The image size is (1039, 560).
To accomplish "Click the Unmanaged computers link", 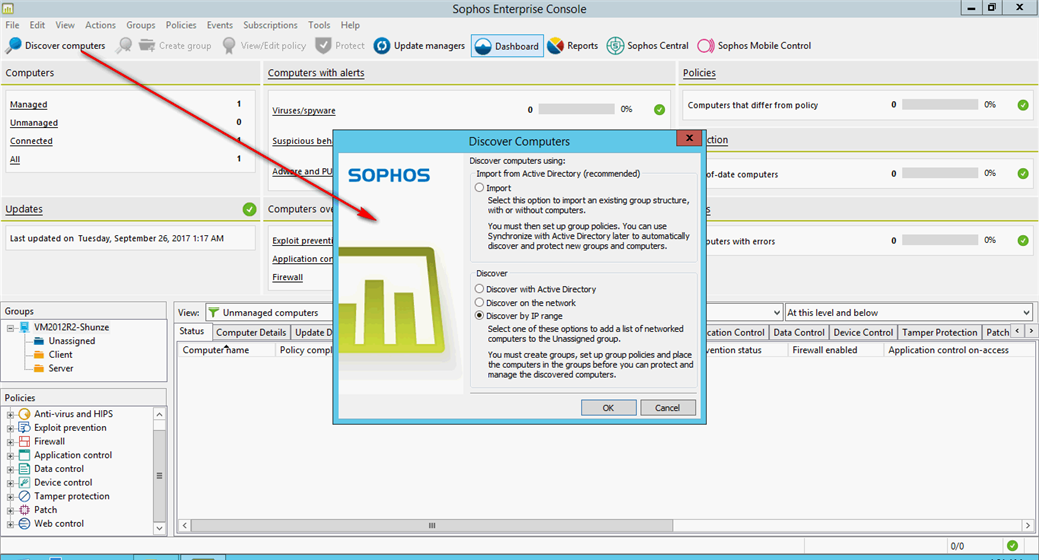I will 34,123.
